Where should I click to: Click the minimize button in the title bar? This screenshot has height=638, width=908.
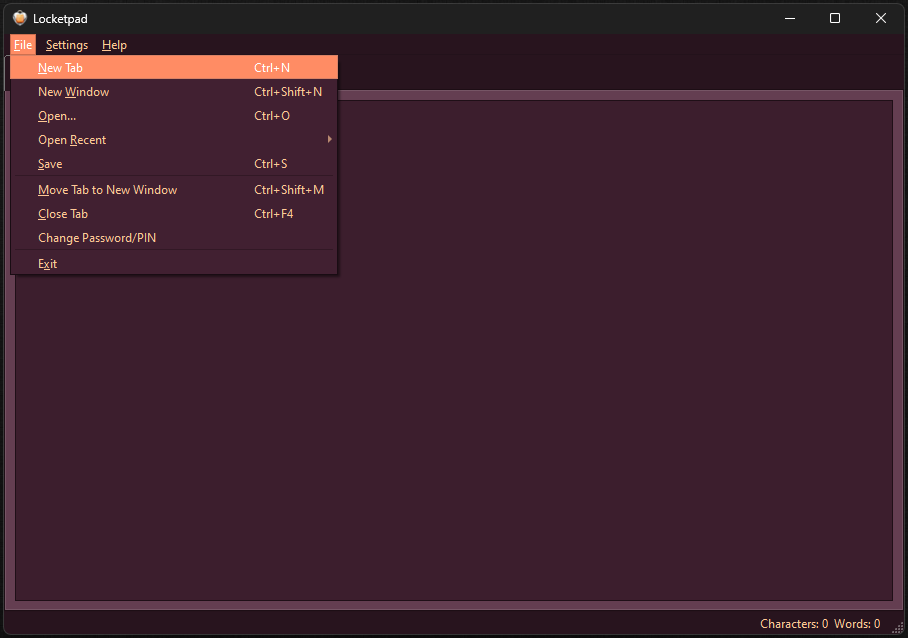(789, 17)
